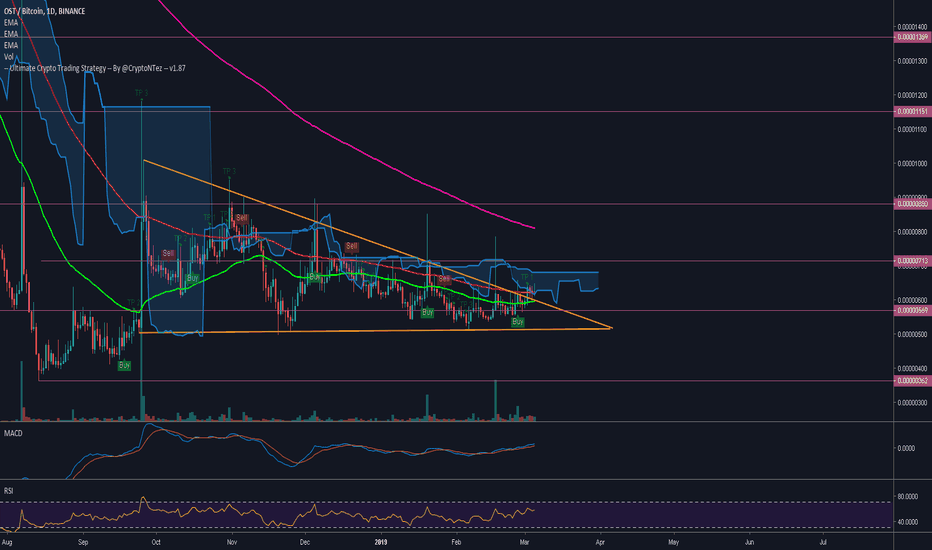Click the Buy signal marker in mid-October
This screenshot has width=932, height=550.
[193, 278]
